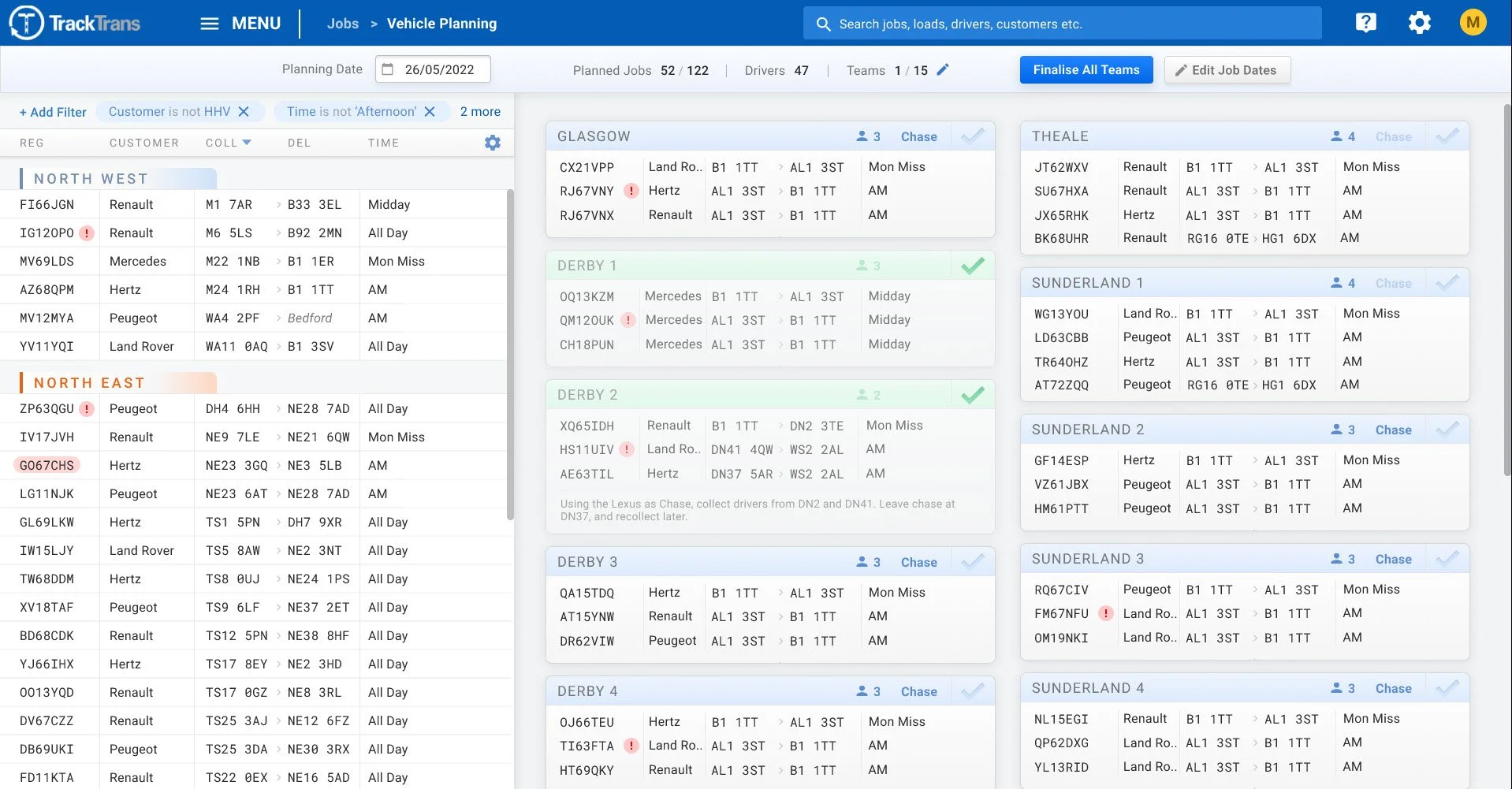Click warning icon on TI63FTA
The image size is (1512, 789).
pos(631,746)
